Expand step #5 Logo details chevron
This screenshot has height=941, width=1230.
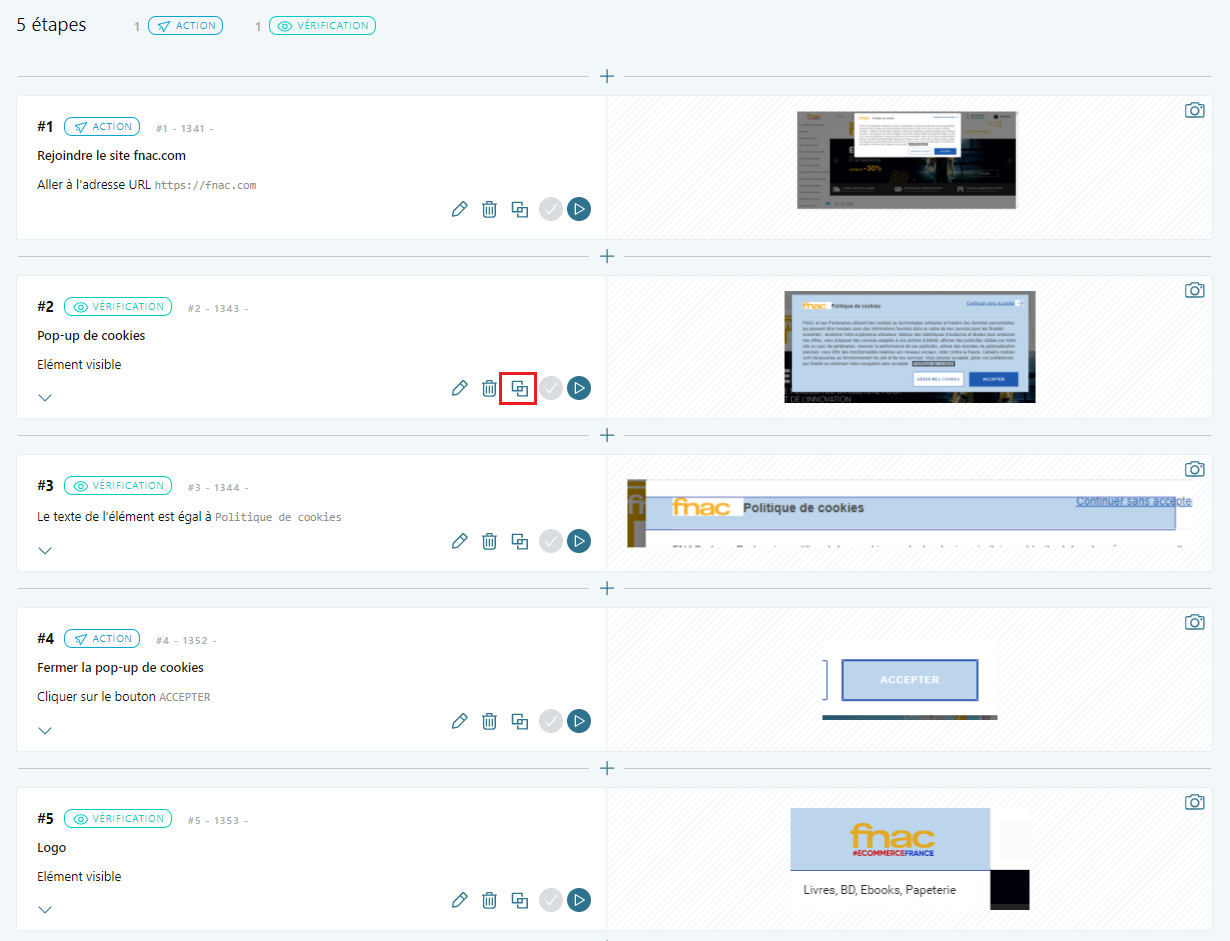click(x=45, y=909)
